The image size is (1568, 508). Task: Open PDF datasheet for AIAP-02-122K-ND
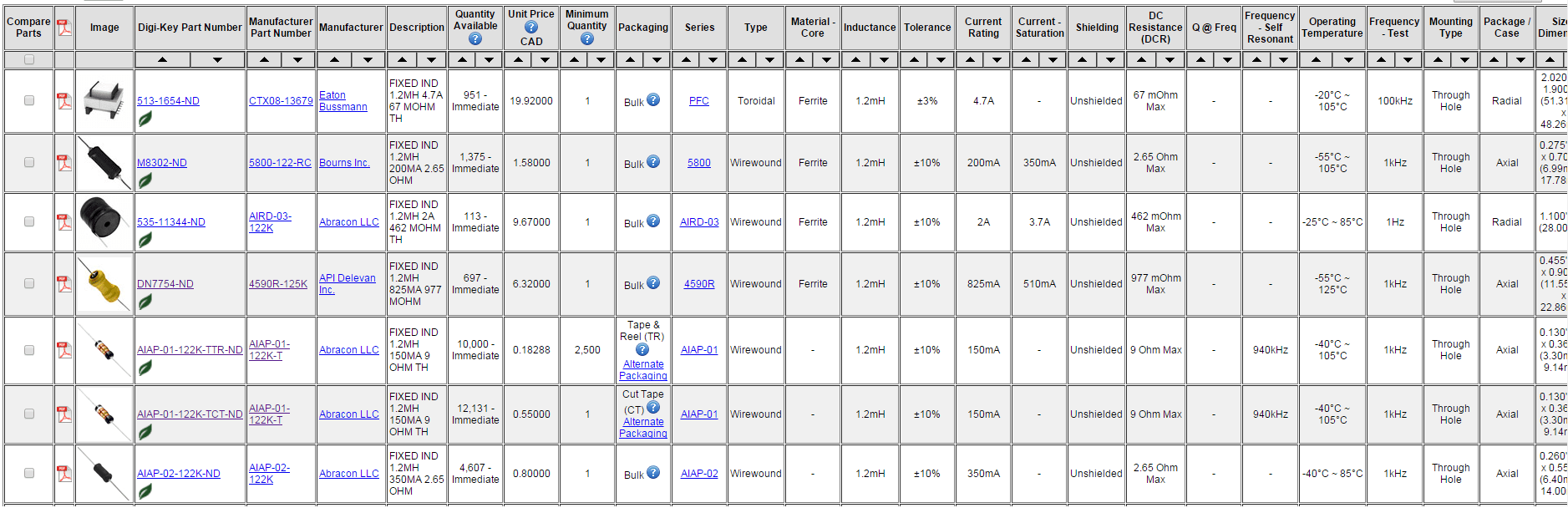pyautogui.click(x=64, y=473)
